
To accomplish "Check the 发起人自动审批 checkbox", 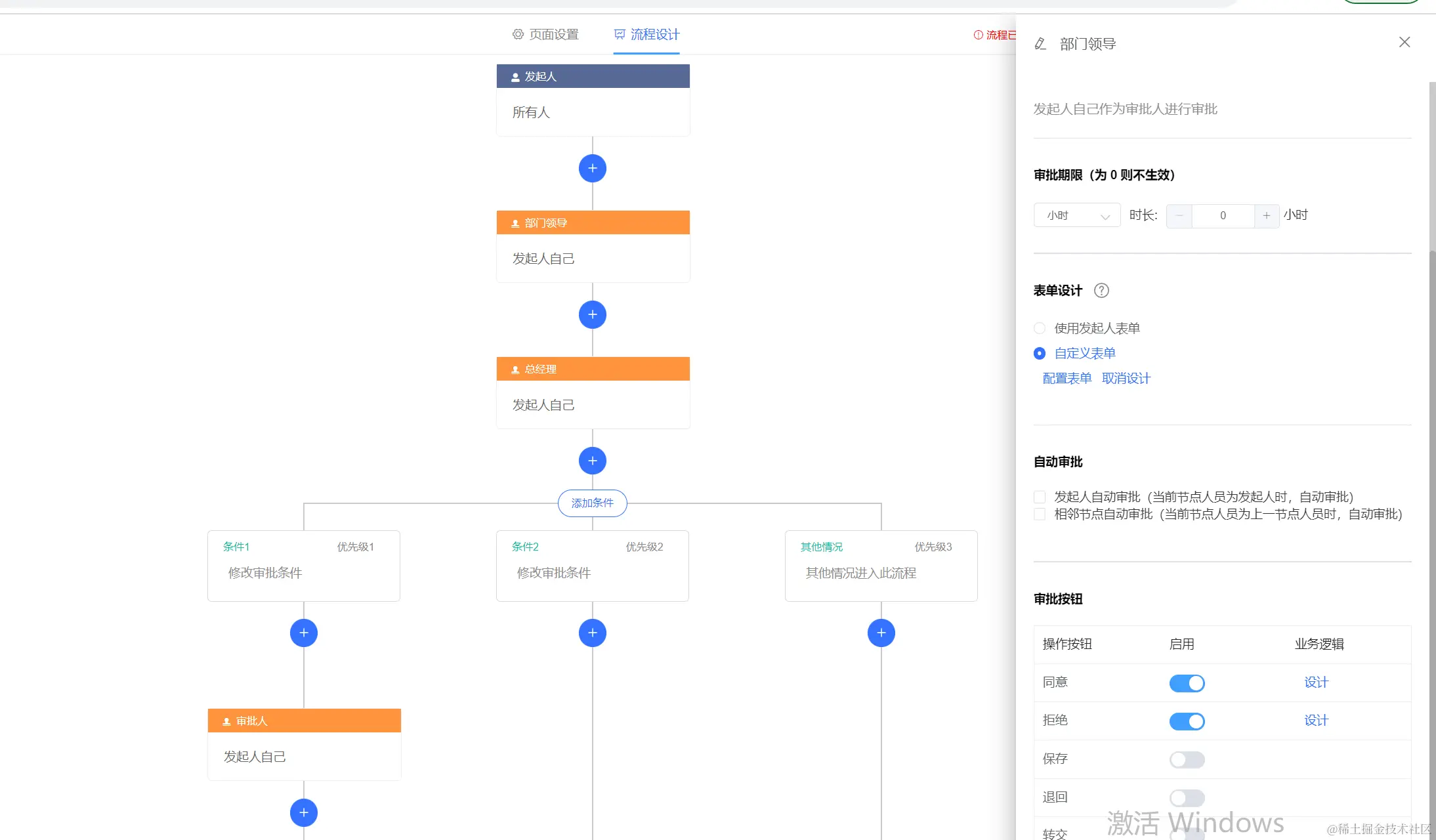I will pos(1040,497).
